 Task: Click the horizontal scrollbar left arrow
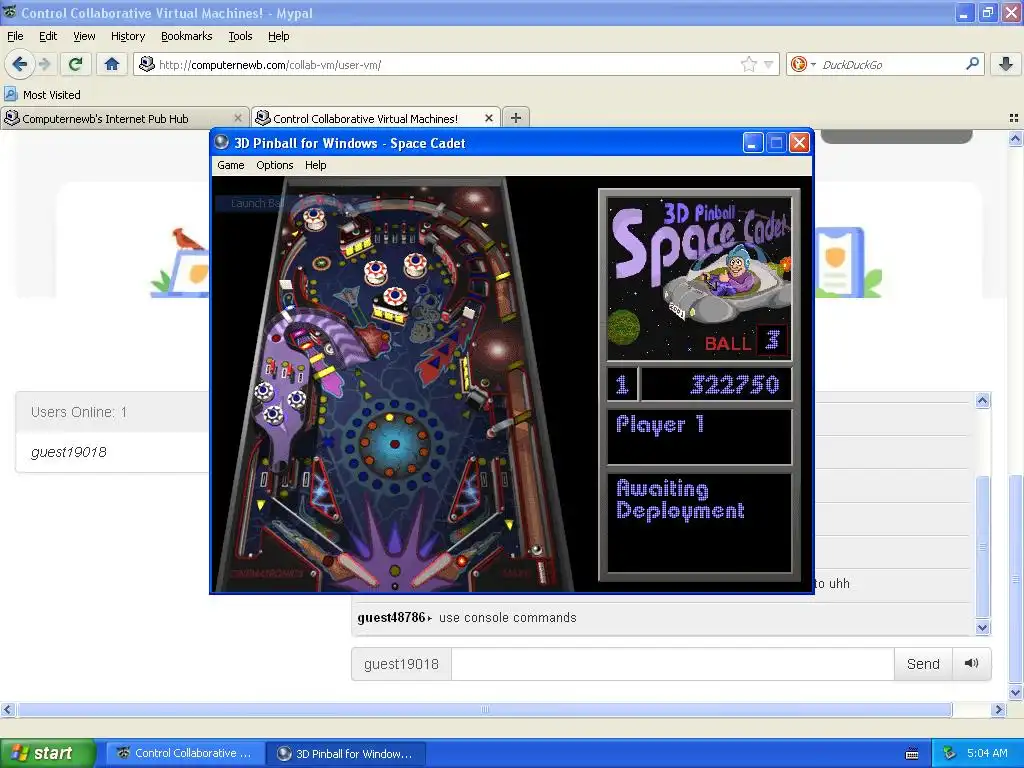[7, 709]
